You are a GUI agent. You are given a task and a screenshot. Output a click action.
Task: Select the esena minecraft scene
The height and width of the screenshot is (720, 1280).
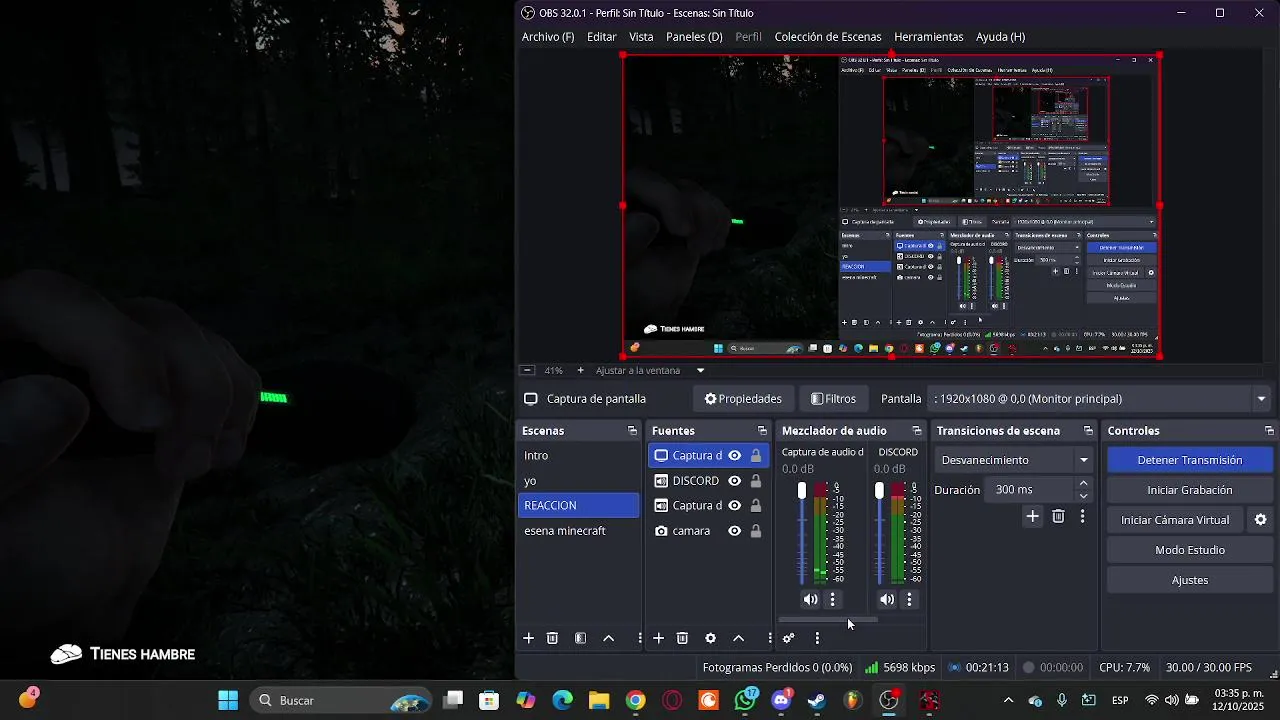coord(578,531)
